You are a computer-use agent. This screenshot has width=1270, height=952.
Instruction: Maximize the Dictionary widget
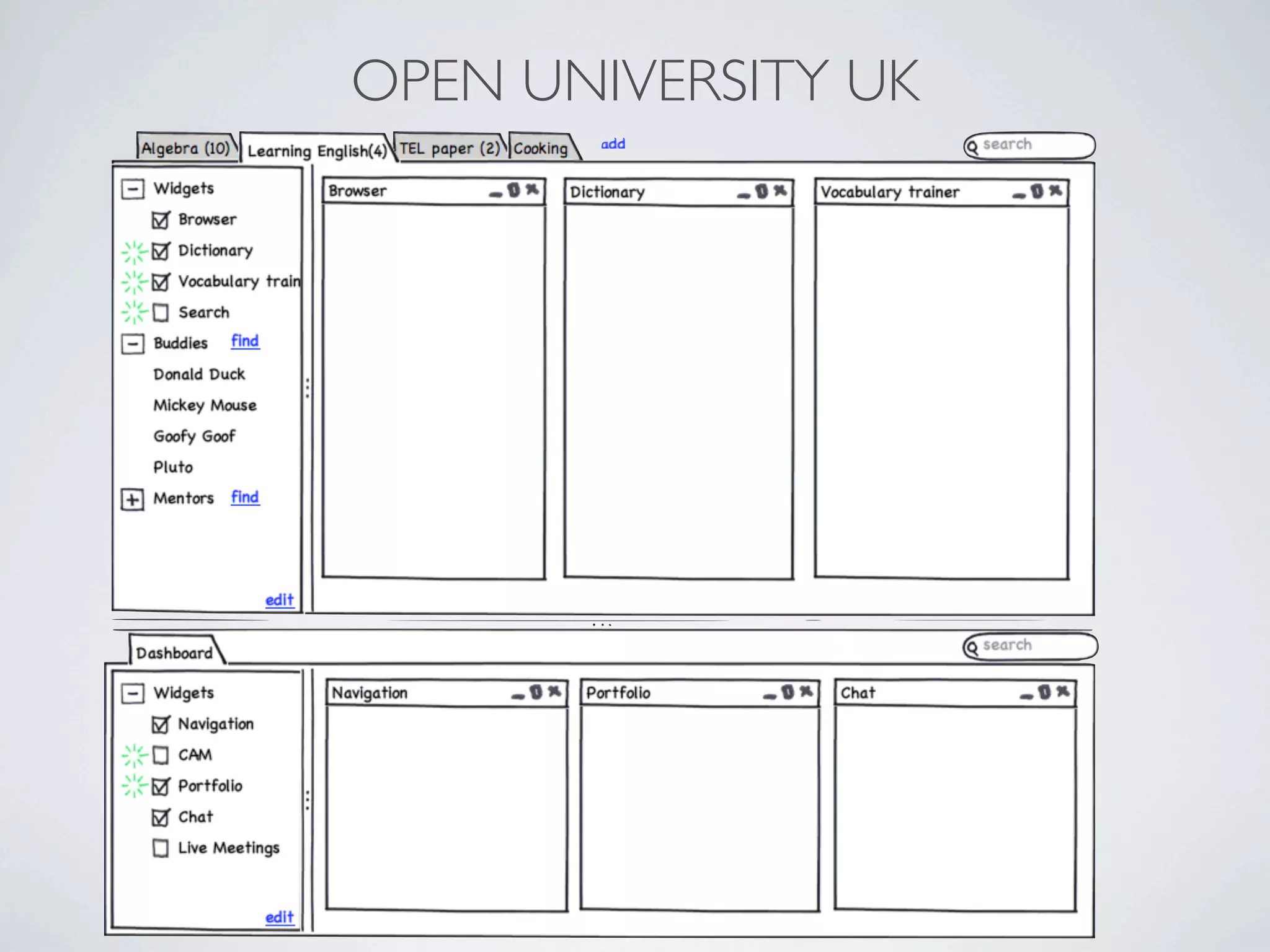coord(762,192)
